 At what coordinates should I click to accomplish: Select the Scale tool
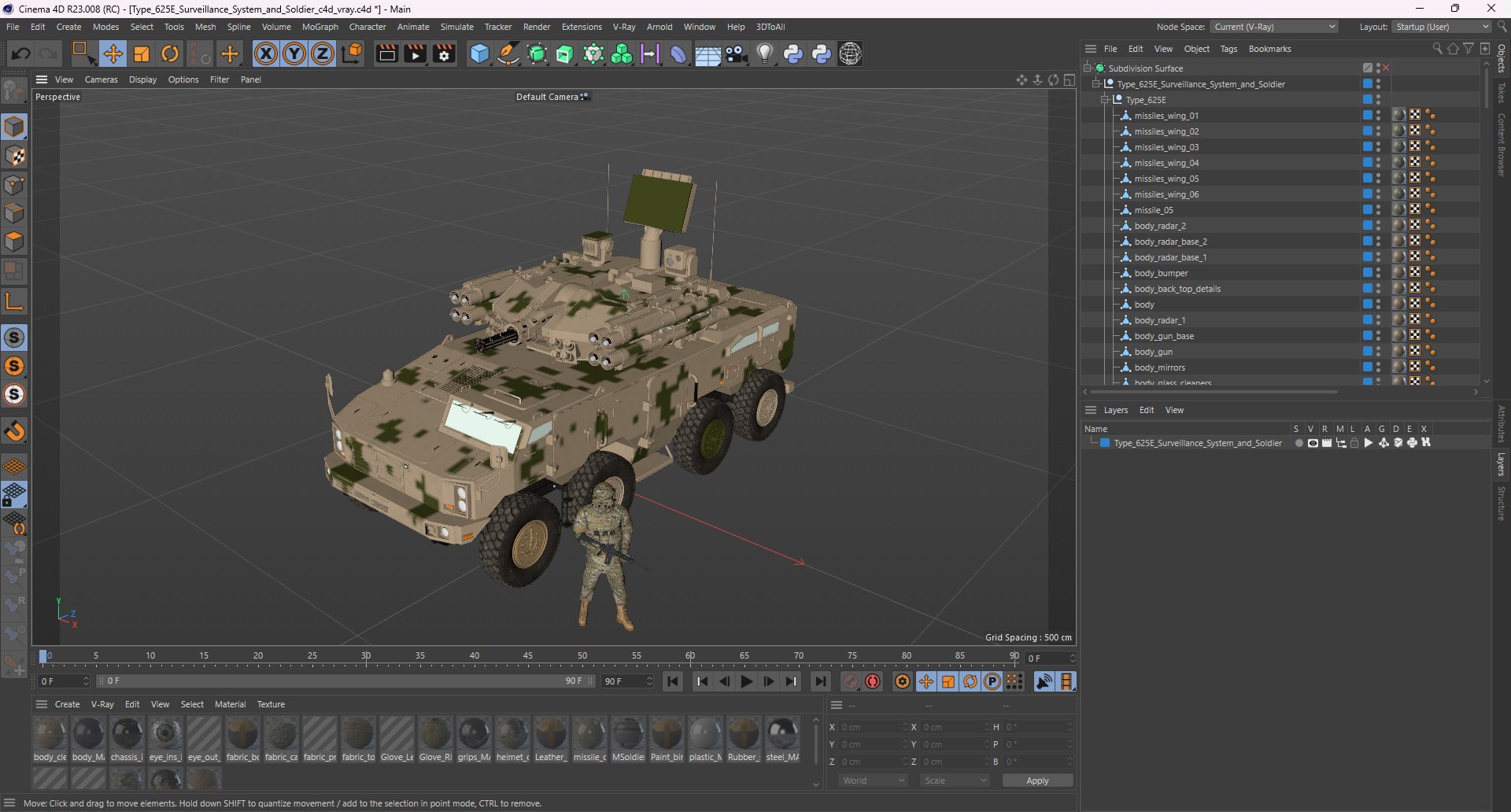142,54
